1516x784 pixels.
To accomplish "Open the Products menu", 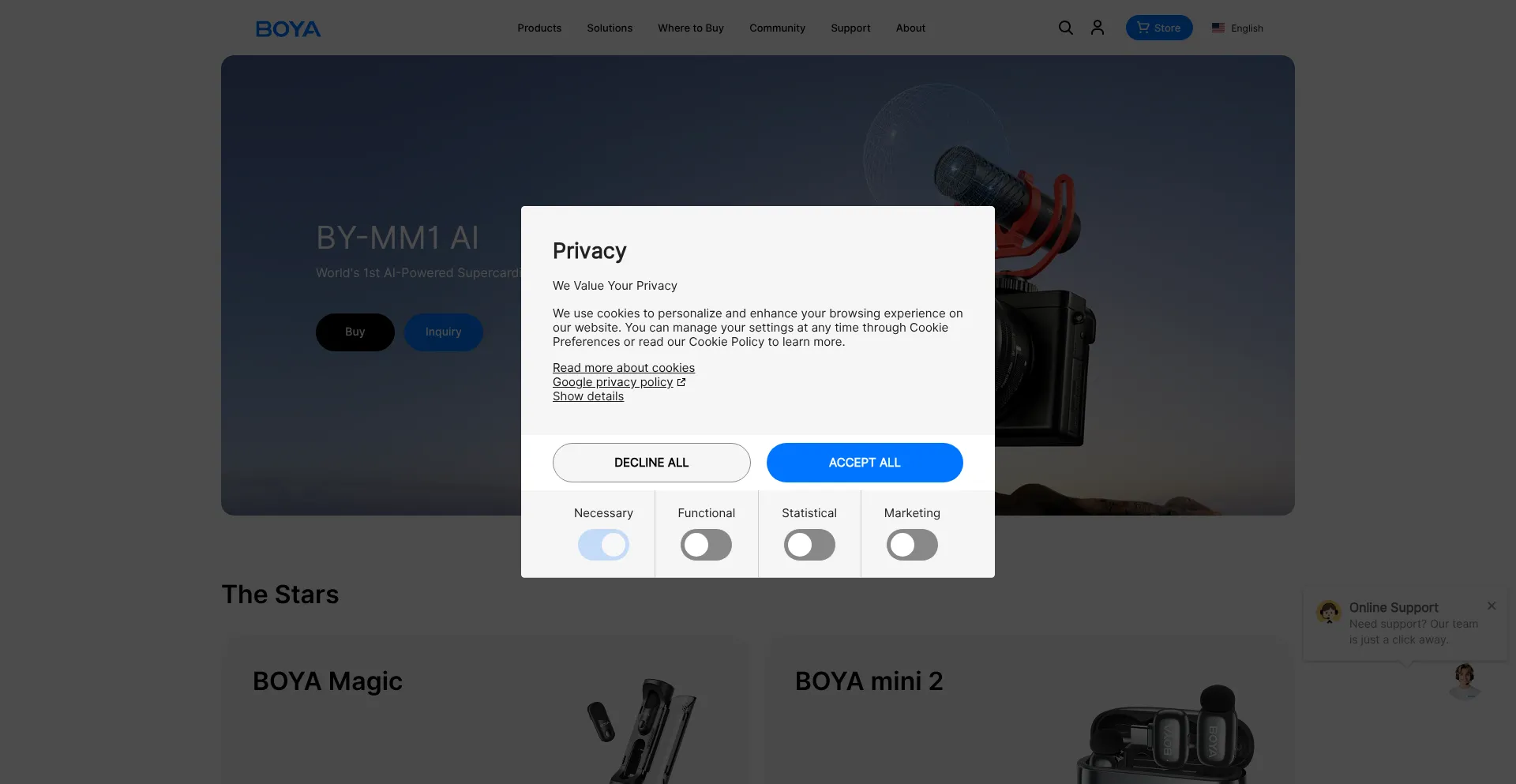I will click(539, 28).
